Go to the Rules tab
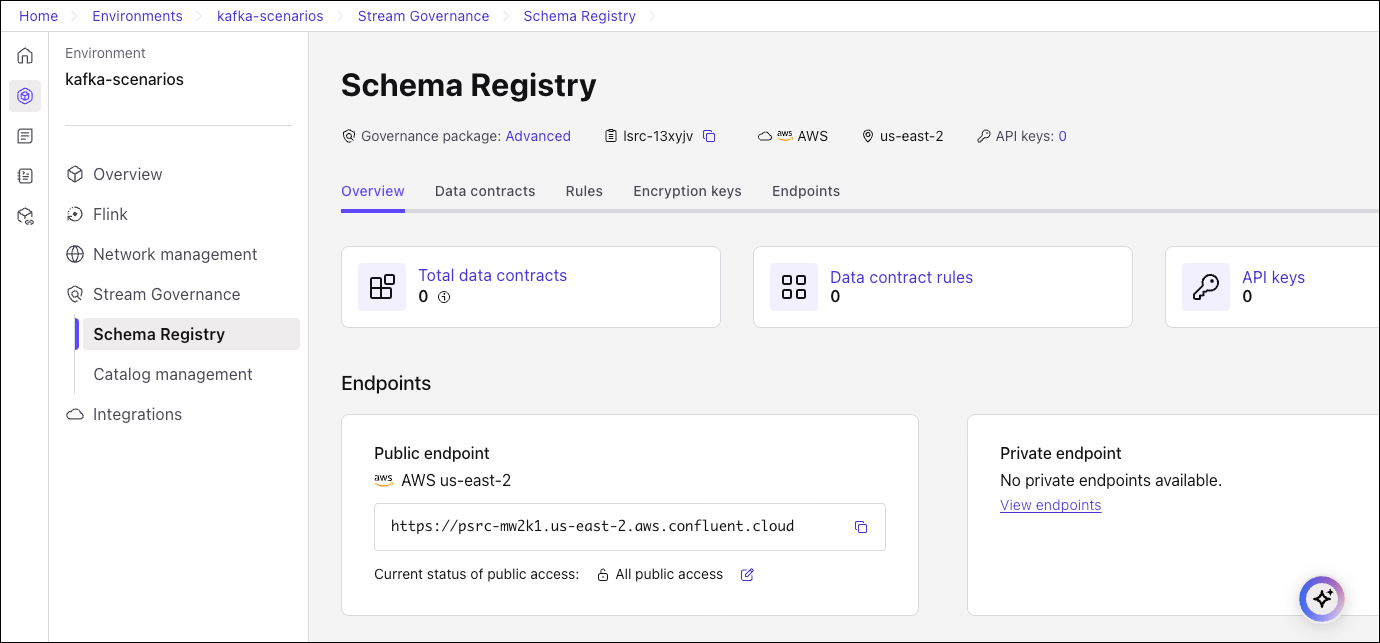Viewport: 1380px width, 643px height. point(584,191)
